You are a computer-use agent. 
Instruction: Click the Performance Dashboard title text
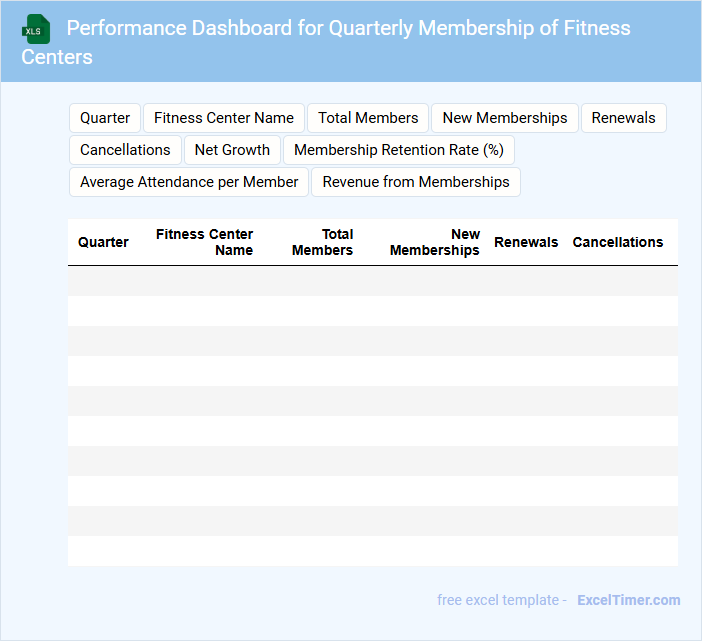click(x=348, y=28)
